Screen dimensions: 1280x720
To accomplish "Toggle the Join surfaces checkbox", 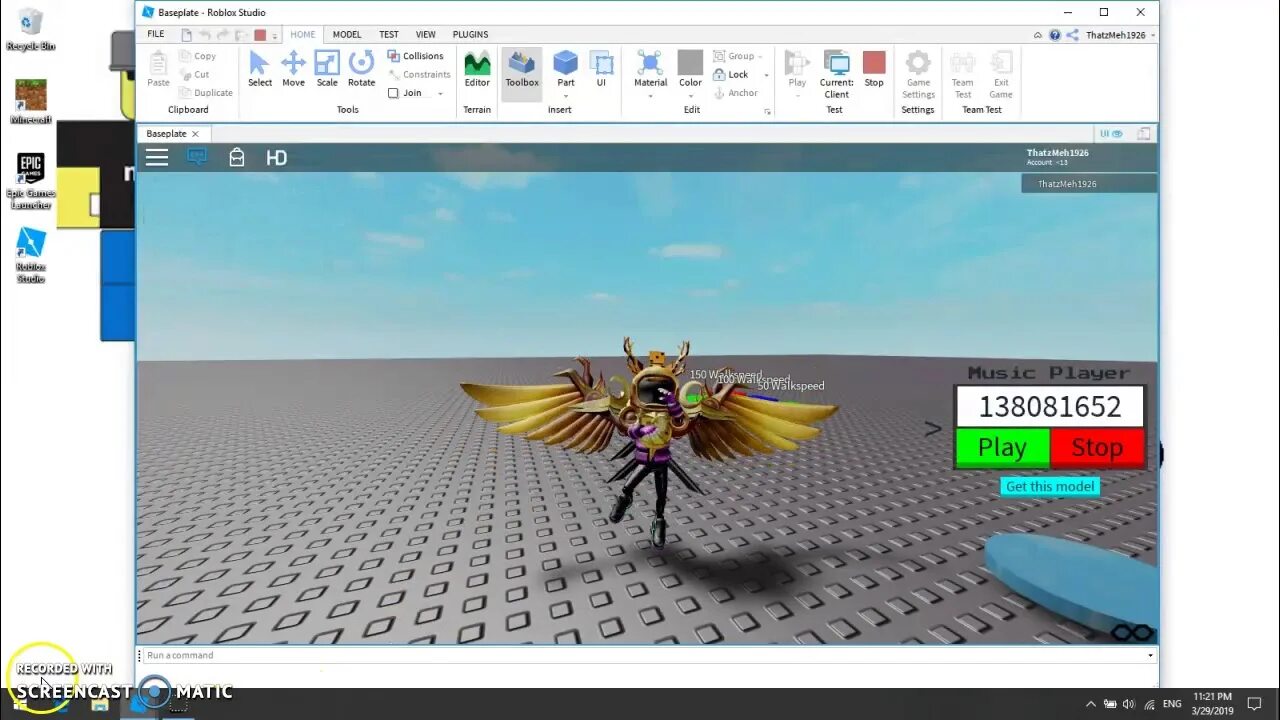I will tap(393, 93).
